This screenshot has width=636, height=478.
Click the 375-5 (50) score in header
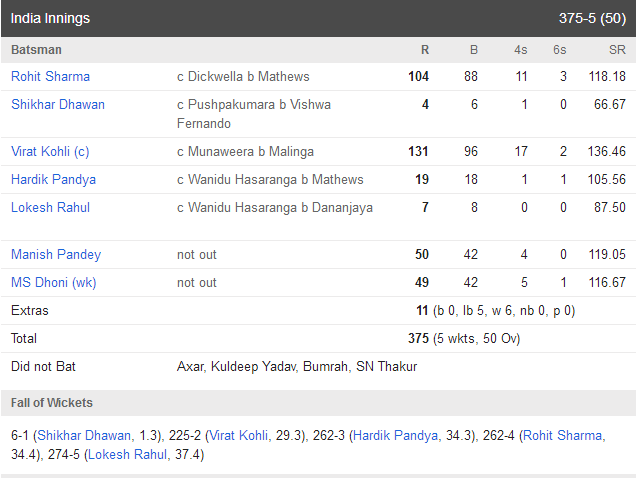[x=592, y=18]
